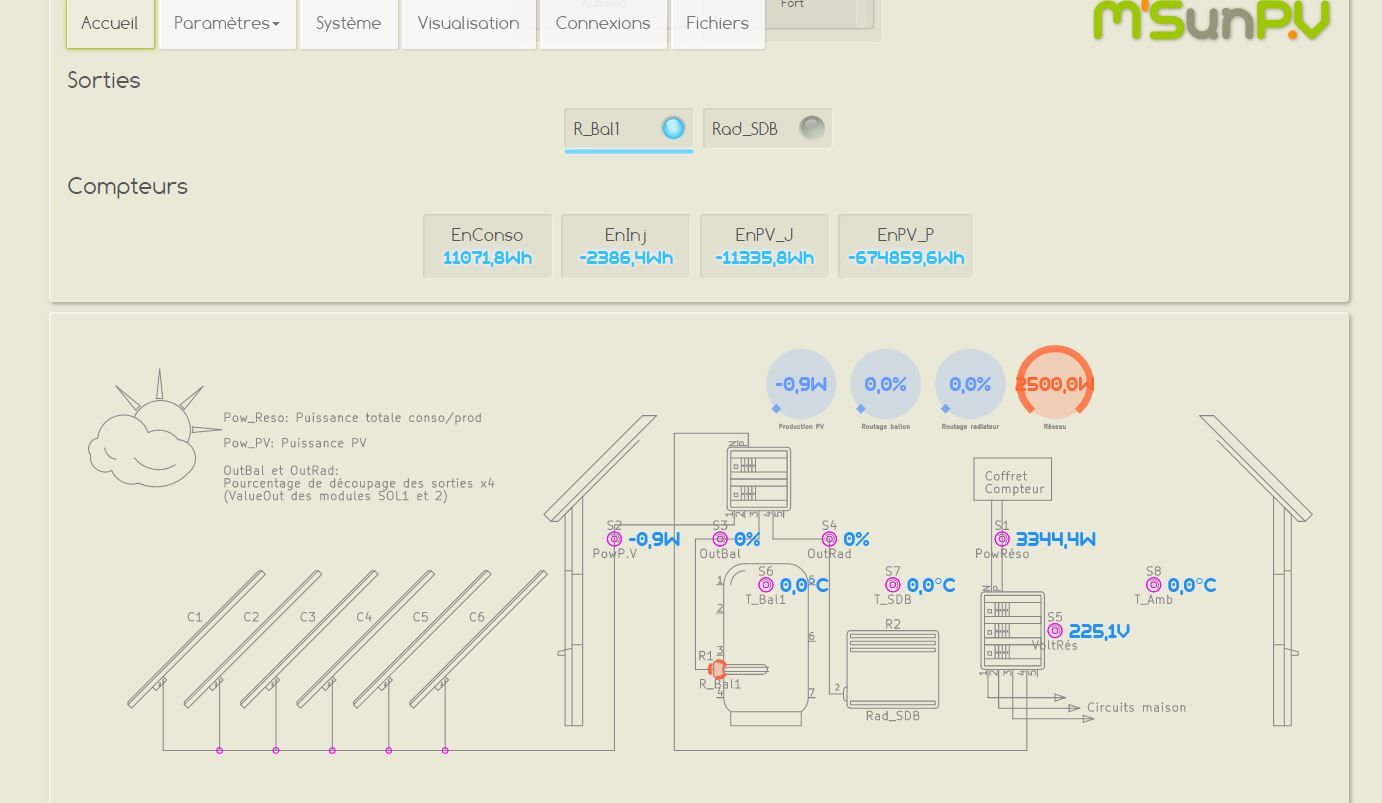Select the EnInj counter tile
The height and width of the screenshot is (803, 1382).
tap(626, 246)
